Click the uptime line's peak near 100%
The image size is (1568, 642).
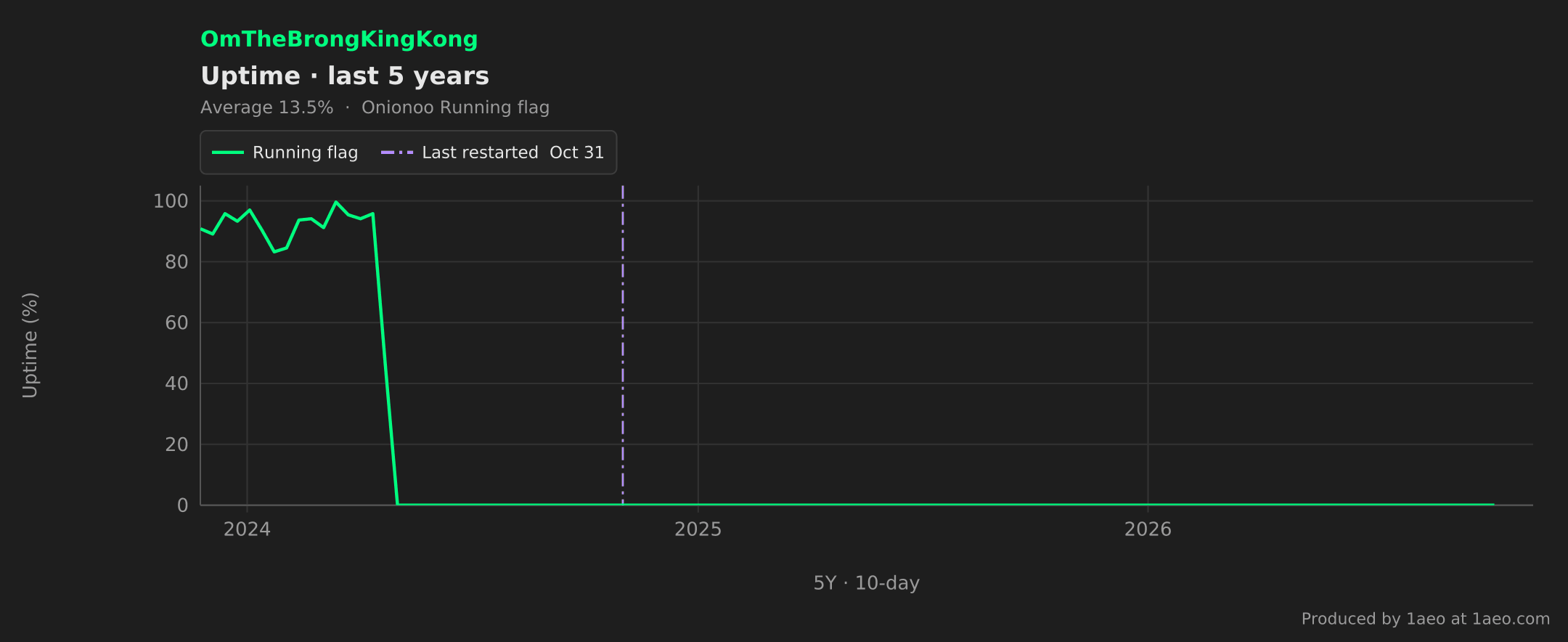[x=335, y=202]
